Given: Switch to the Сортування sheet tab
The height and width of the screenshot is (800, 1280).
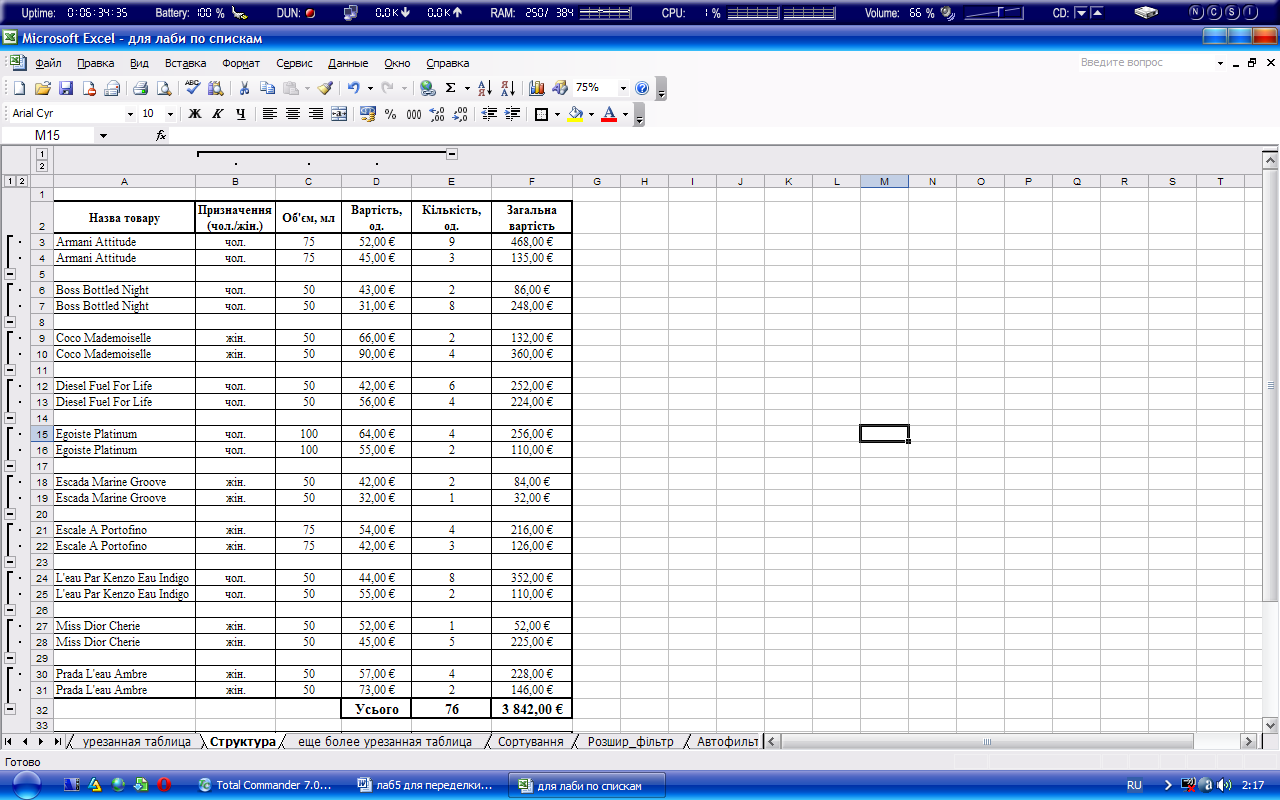Looking at the screenshot, I should [530, 742].
